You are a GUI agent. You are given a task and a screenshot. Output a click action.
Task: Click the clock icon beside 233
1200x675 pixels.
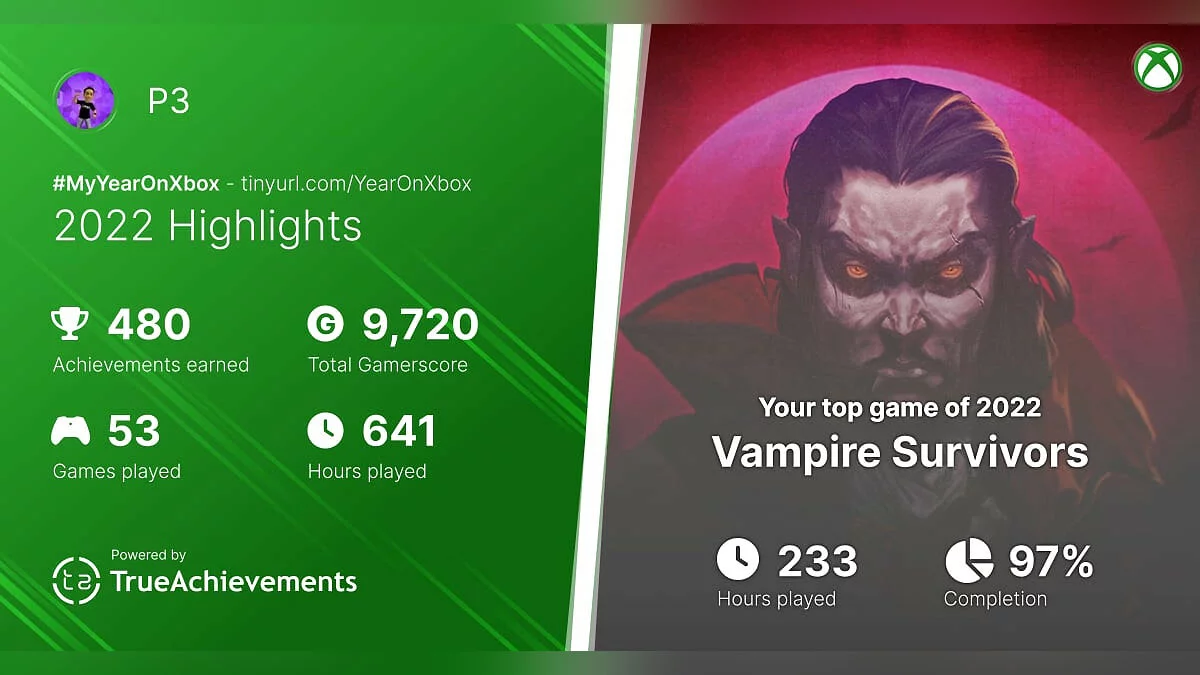[x=738, y=560]
